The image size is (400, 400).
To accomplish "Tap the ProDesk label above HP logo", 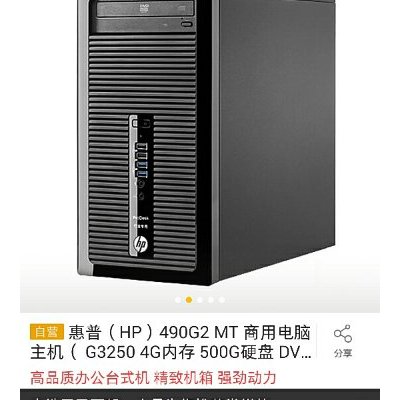I will click(x=141, y=218).
